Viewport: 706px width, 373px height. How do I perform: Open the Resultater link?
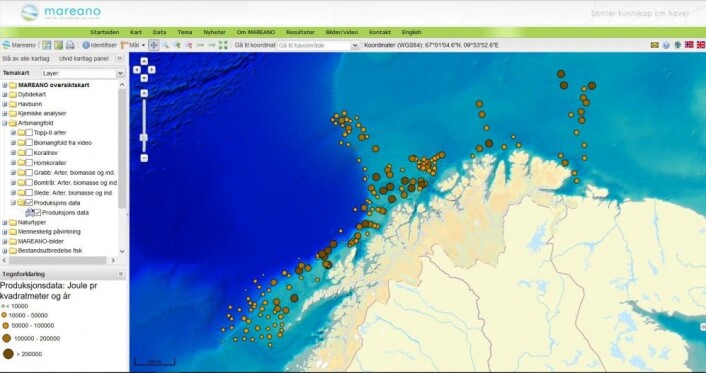300,32
